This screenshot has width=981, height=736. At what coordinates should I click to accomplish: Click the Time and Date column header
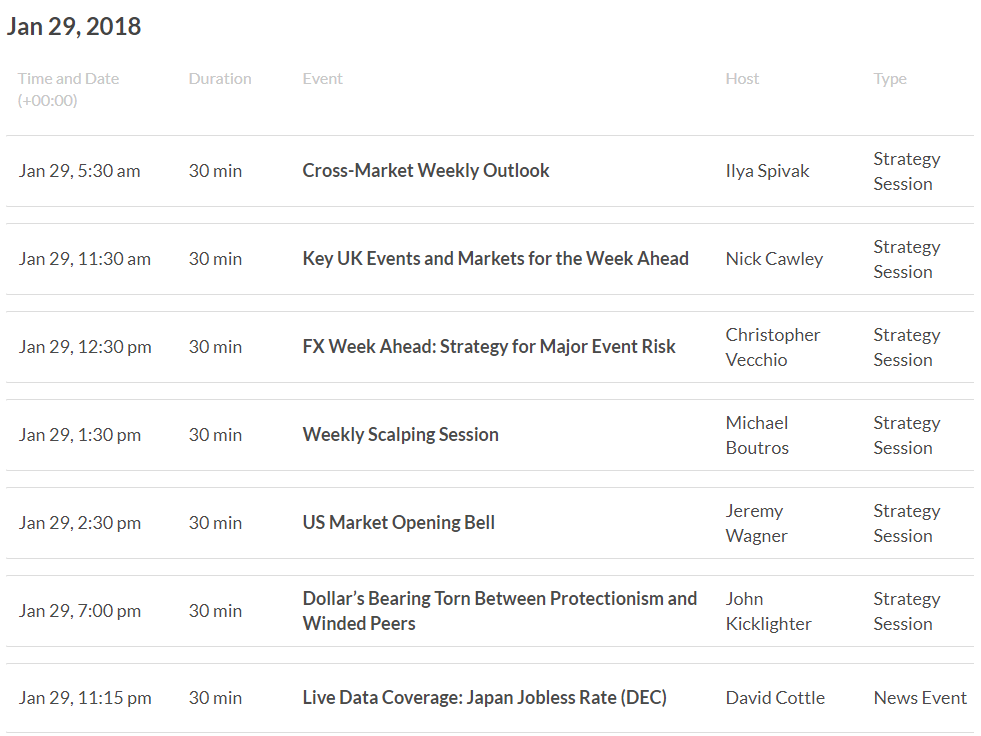68,89
